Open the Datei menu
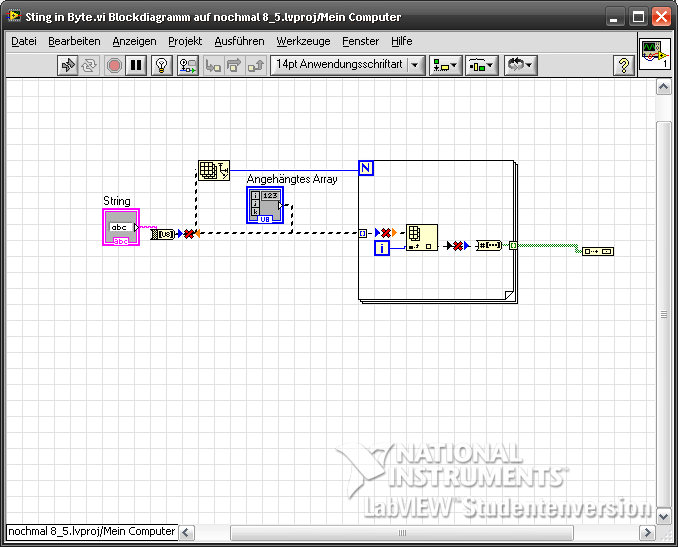Image resolution: width=678 pixels, height=547 pixels. pyautogui.click(x=24, y=41)
